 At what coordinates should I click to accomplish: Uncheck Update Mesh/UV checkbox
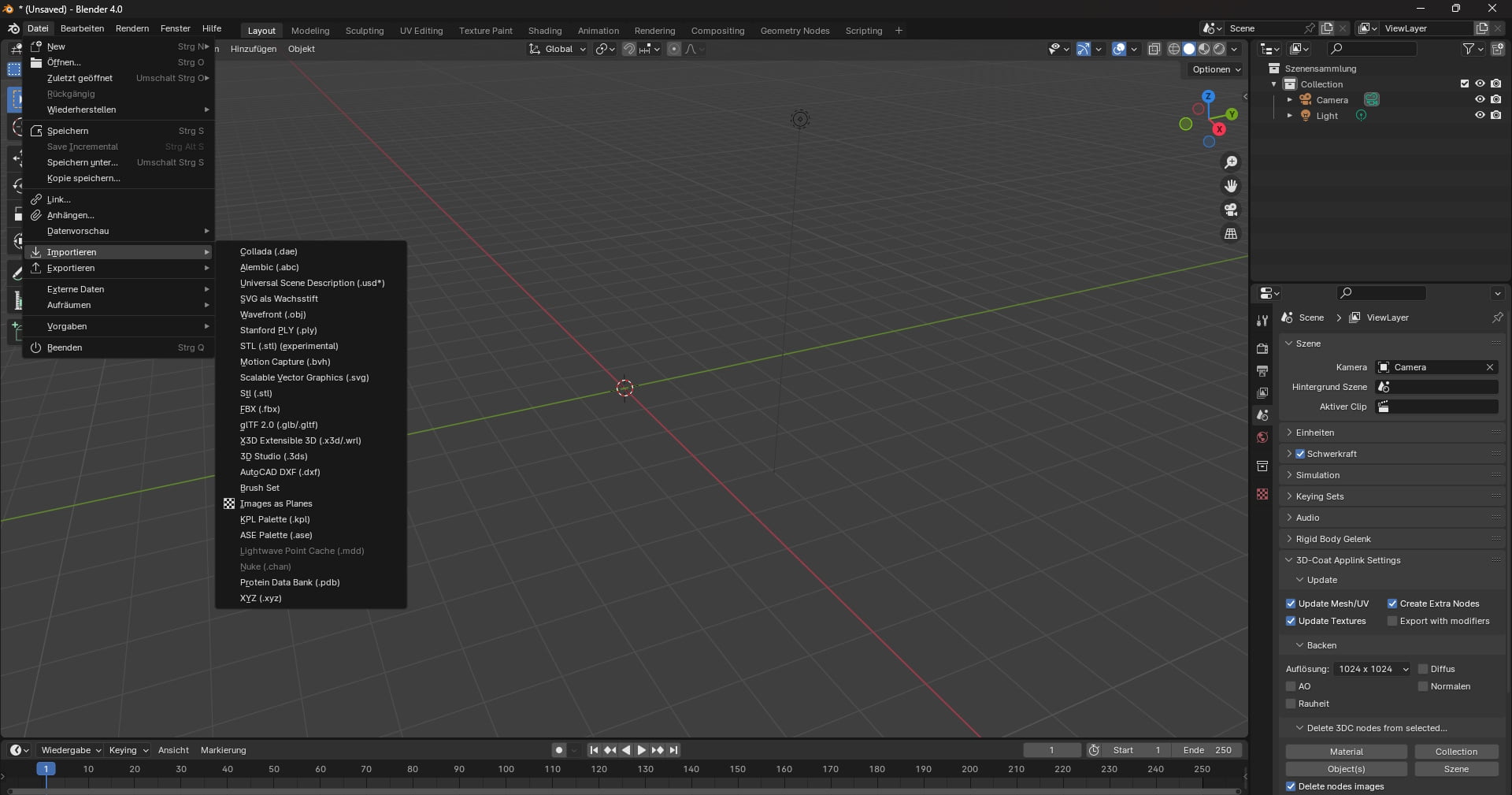tap(1291, 604)
